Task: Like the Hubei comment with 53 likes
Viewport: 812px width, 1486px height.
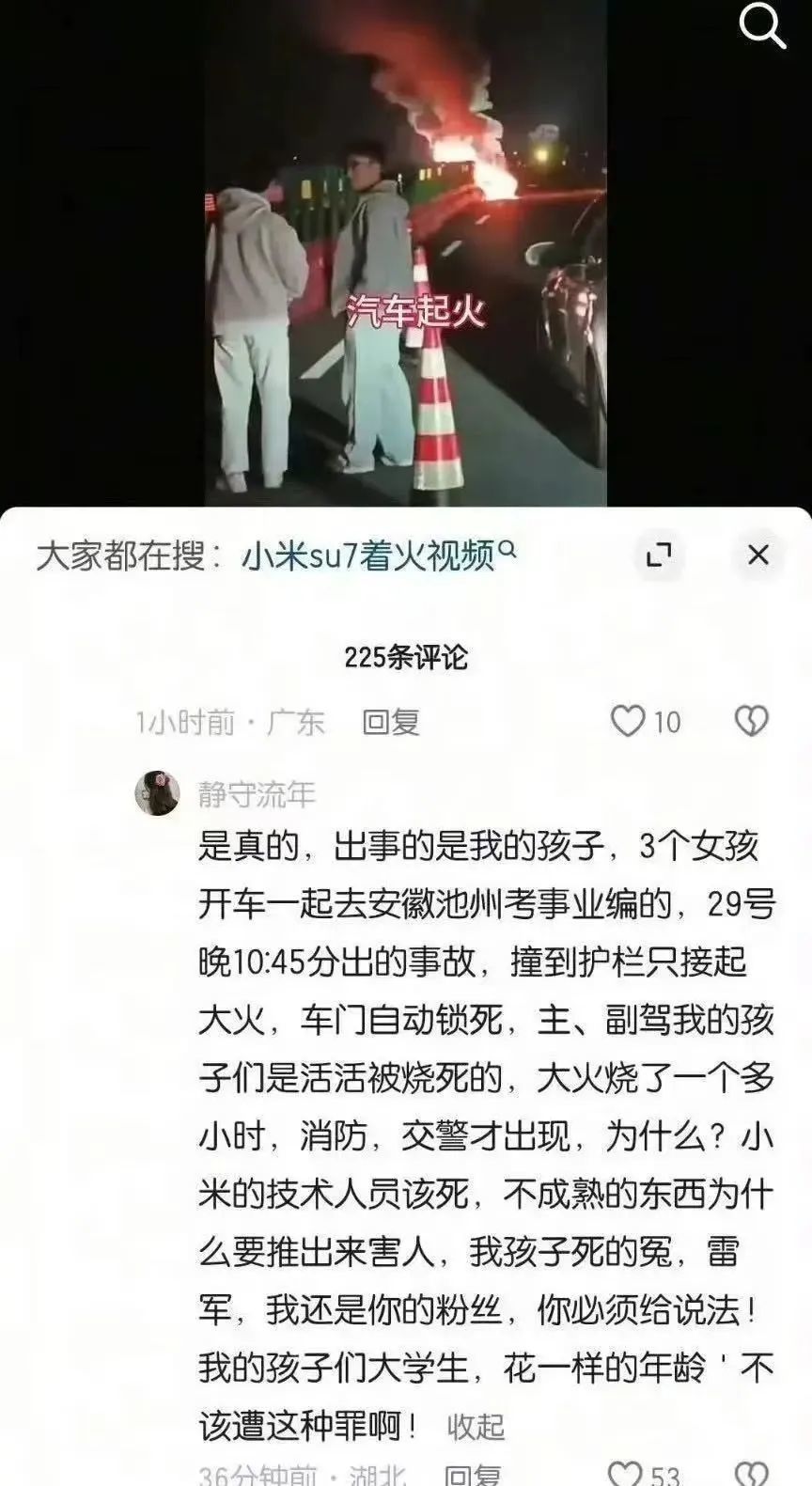Action: (626, 1474)
